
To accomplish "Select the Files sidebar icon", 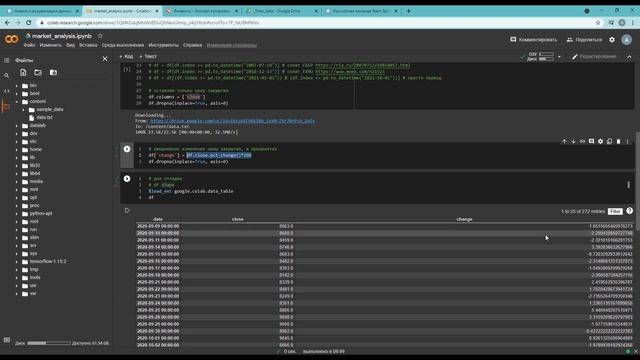I will [7, 107].
